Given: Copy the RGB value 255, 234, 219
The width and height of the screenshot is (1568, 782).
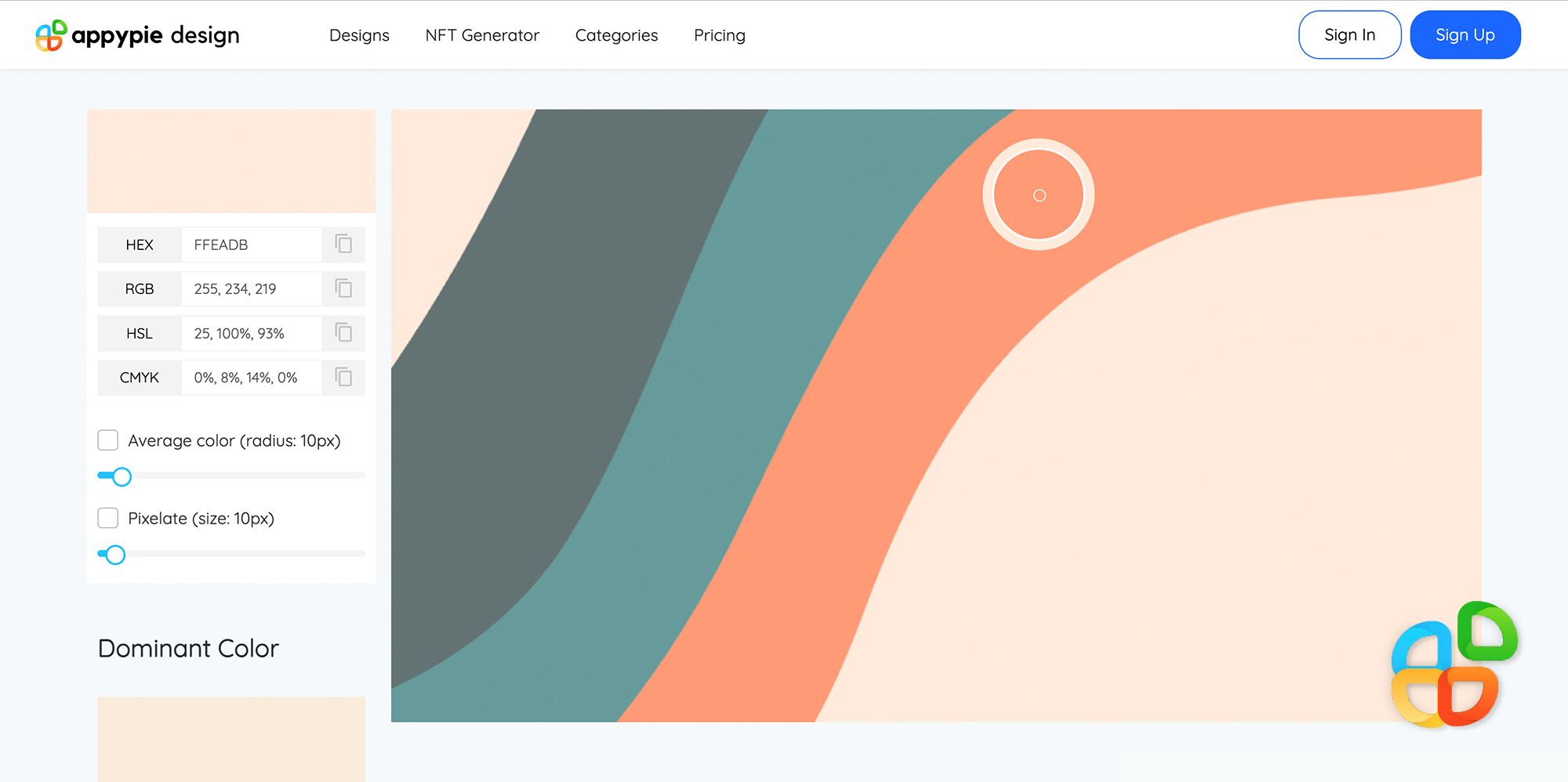Looking at the screenshot, I should point(343,288).
